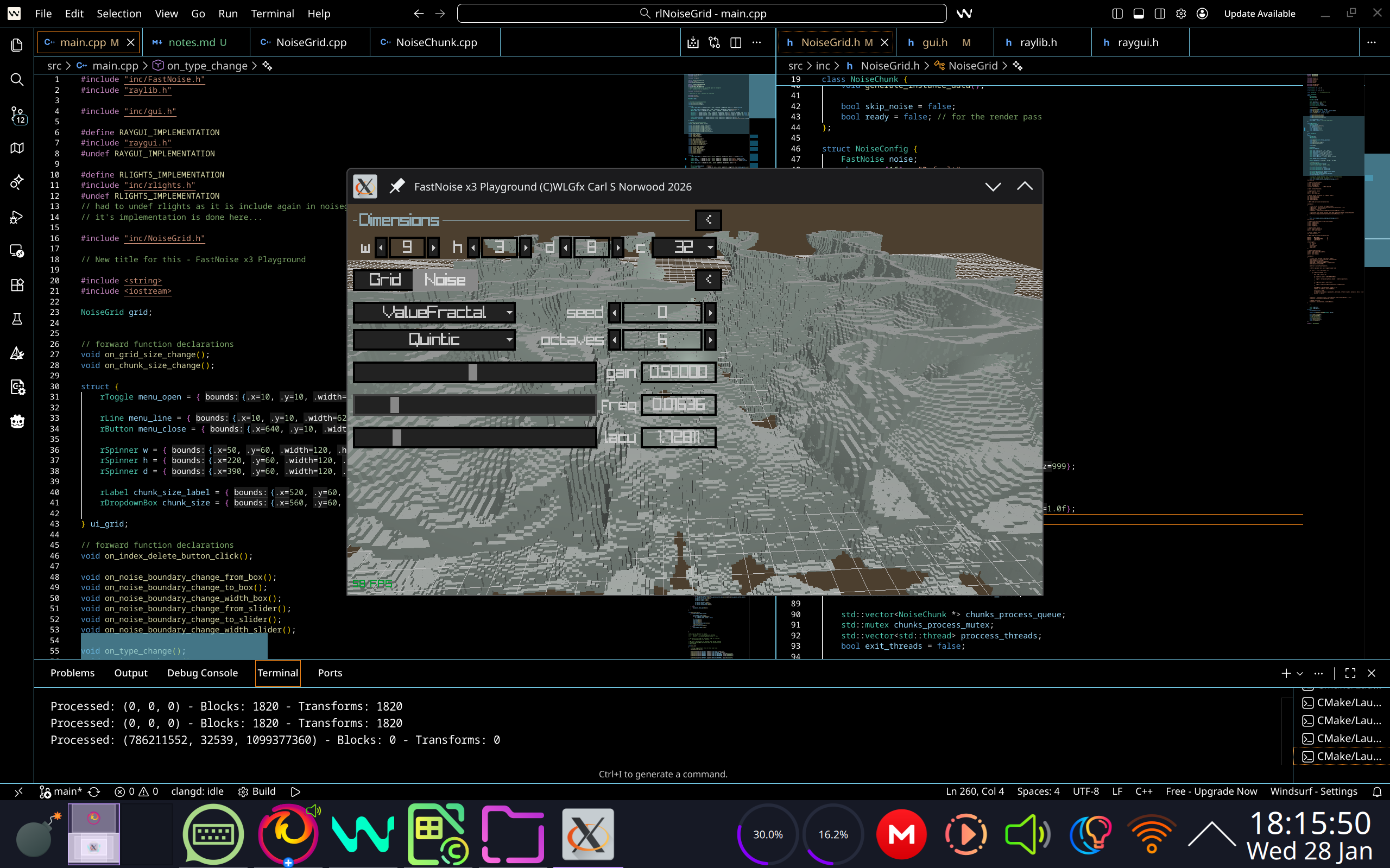Toggle the Noise mode button
Screen dimensions: 1390x868
[444, 280]
